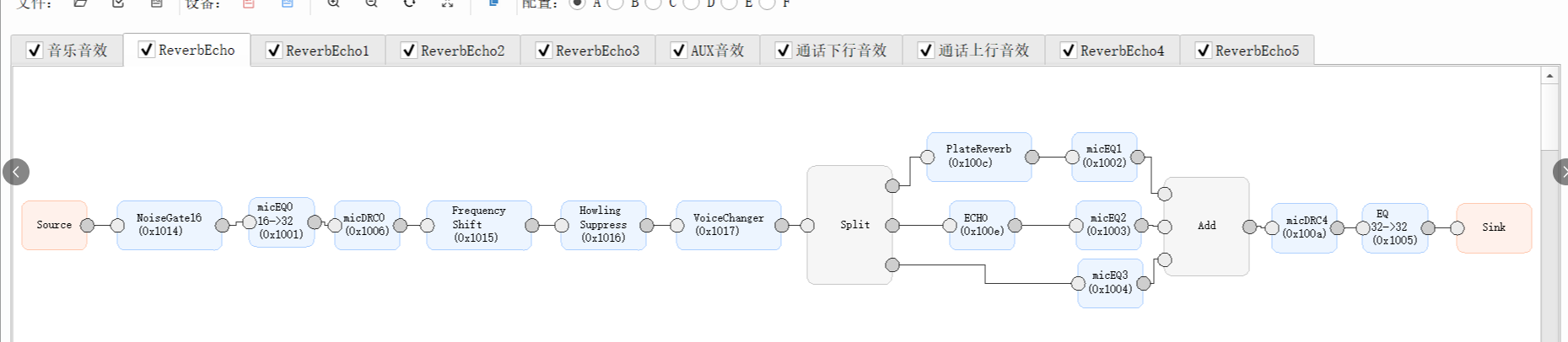
Task: Click the left circular collapse arrow
Action: point(16,172)
